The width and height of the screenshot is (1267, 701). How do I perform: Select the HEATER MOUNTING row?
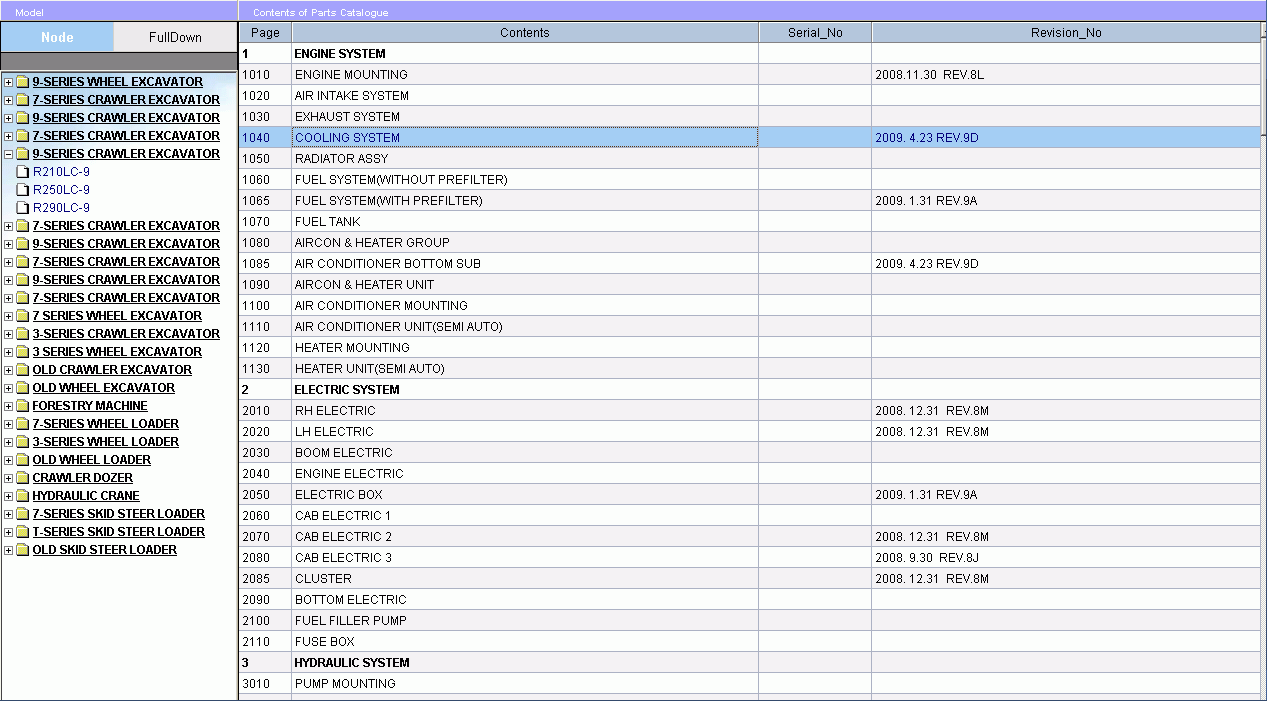coord(750,348)
